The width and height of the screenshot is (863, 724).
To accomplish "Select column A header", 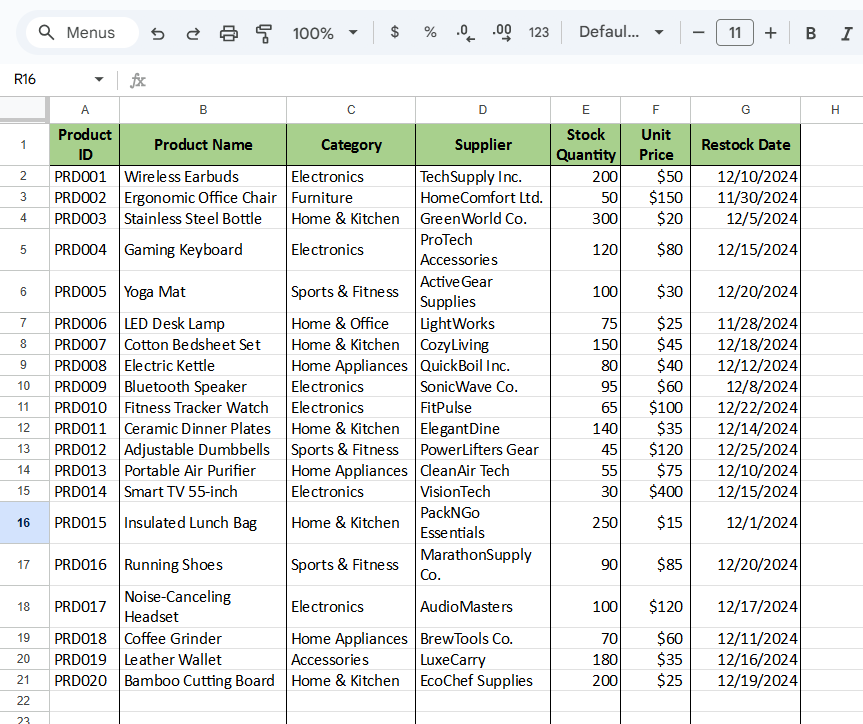I will pyautogui.click(x=85, y=110).
